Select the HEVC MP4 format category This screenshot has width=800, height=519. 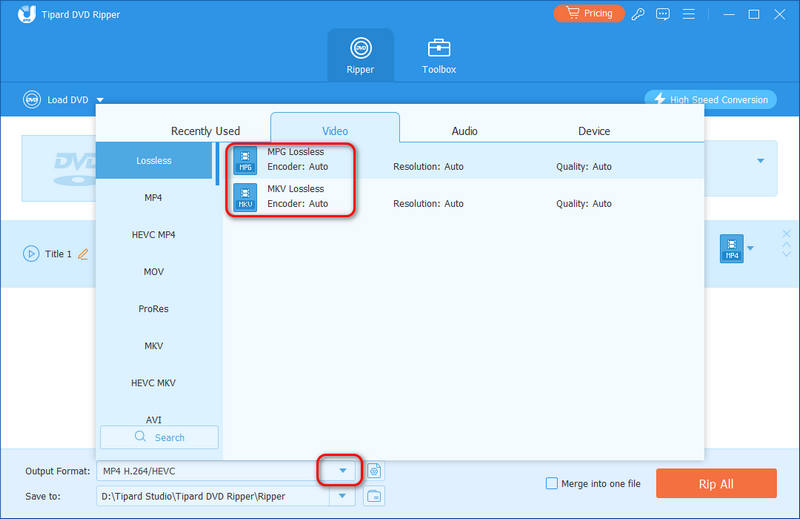[153, 235]
